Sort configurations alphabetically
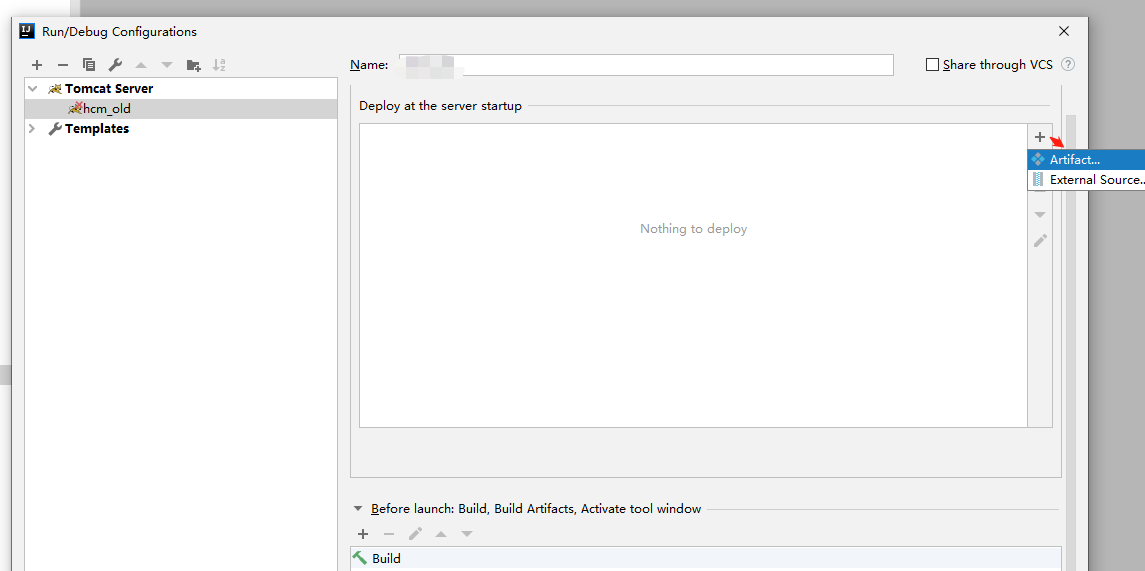The width and height of the screenshot is (1145, 571). tap(219, 65)
